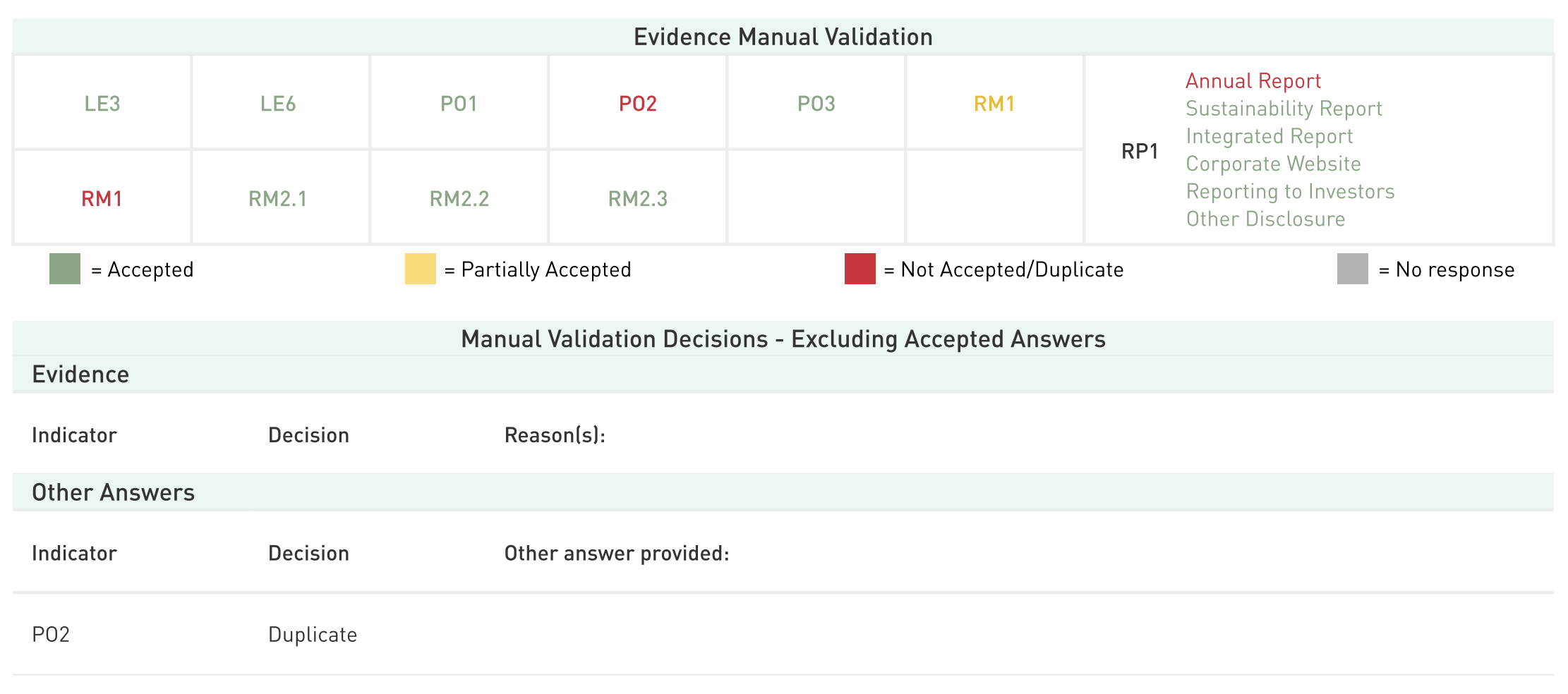Select the PO3 indicator cell
Screen dimensions: 1568x694
816,104
